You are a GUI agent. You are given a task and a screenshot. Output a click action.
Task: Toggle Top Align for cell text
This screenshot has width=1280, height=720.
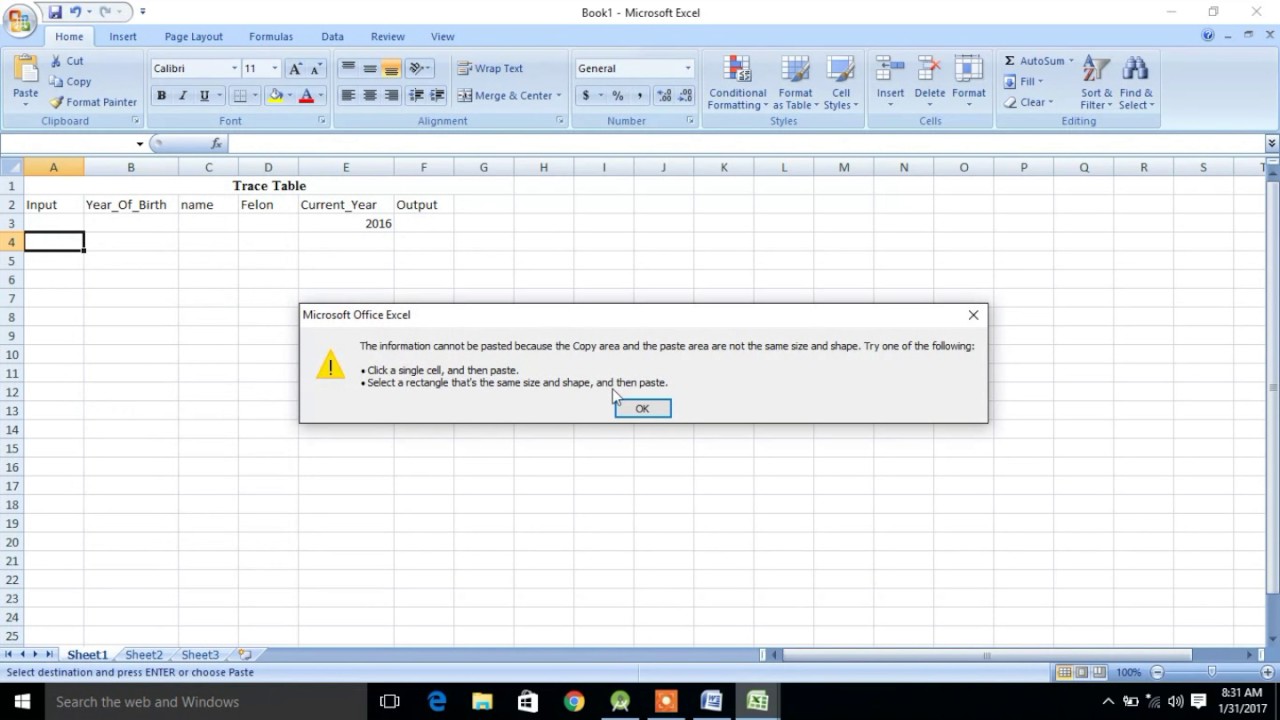348,68
